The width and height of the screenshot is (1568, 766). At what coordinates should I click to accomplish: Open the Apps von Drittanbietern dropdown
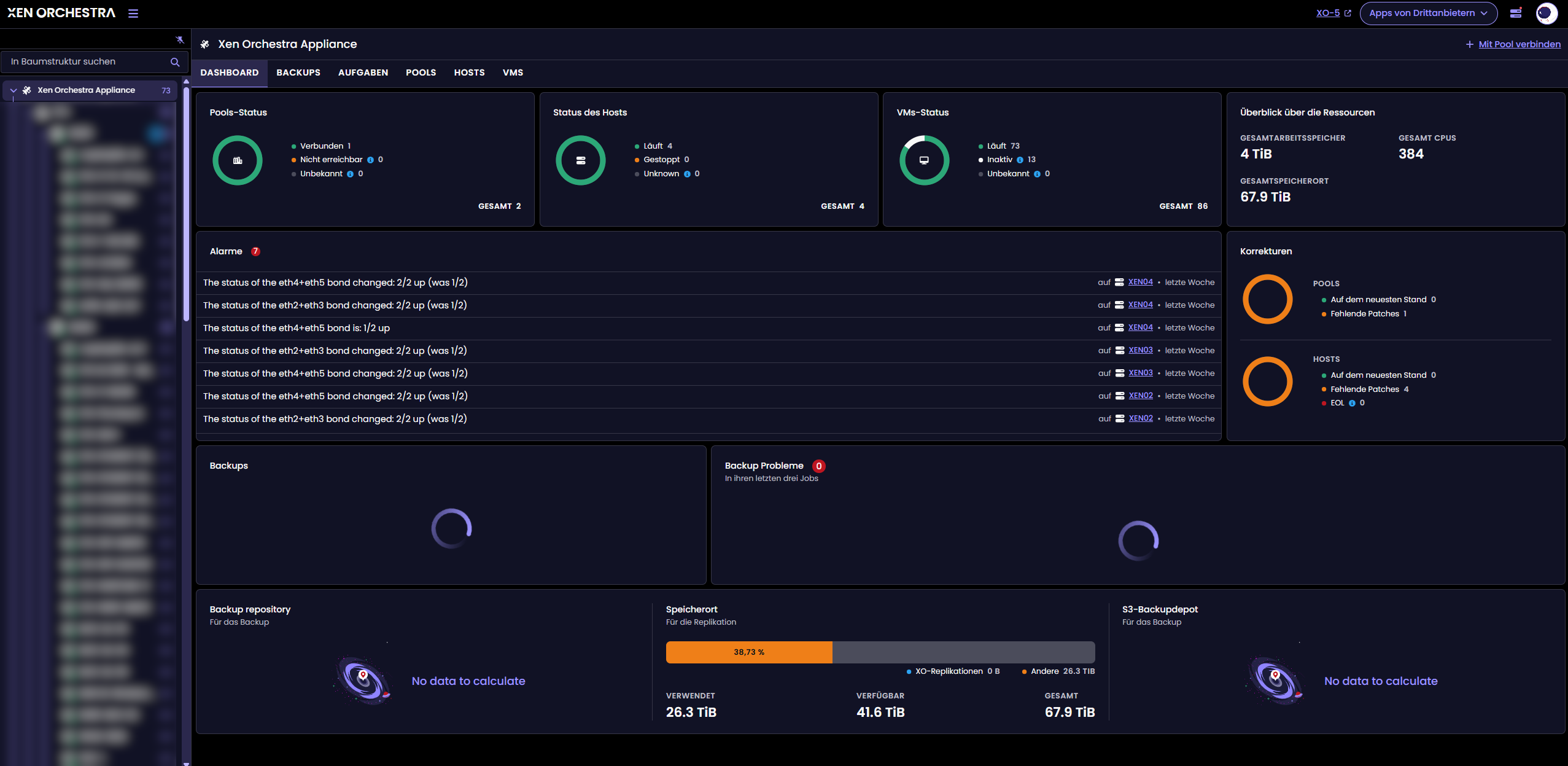click(1428, 13)
